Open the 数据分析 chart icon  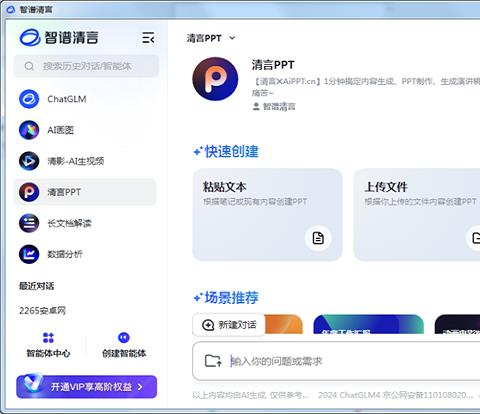(29, 254)
